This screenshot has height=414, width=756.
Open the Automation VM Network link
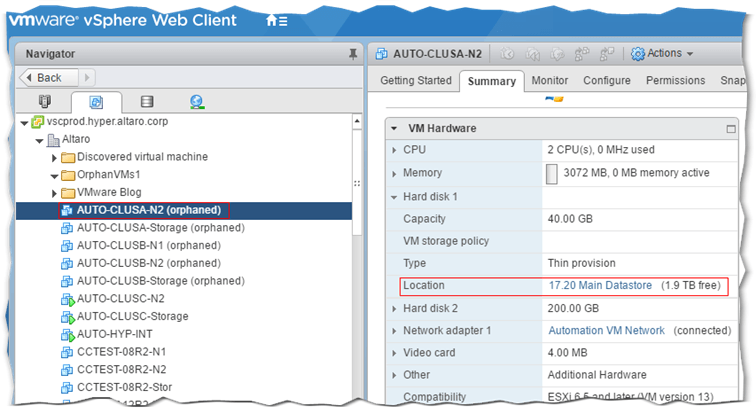point(607,331)
